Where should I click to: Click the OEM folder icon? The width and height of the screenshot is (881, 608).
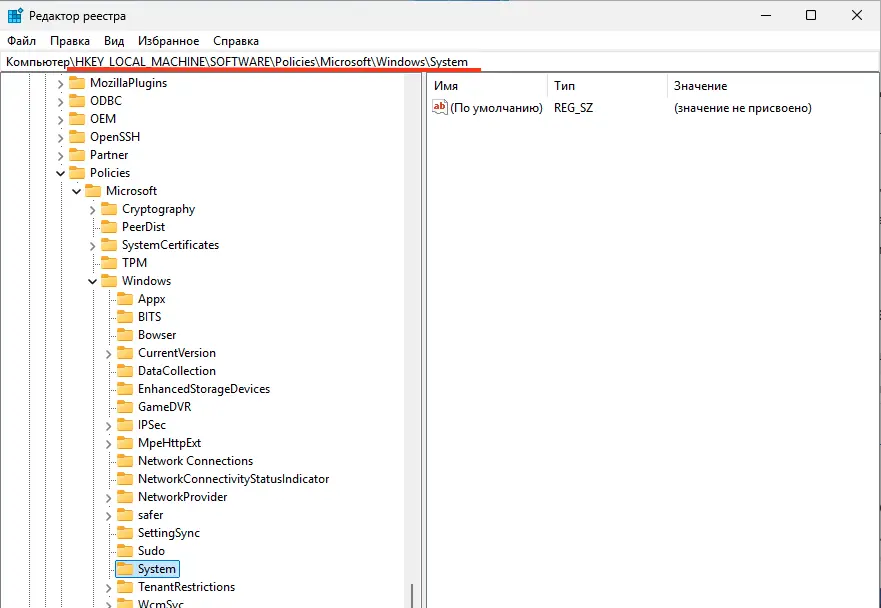(76, 119)
